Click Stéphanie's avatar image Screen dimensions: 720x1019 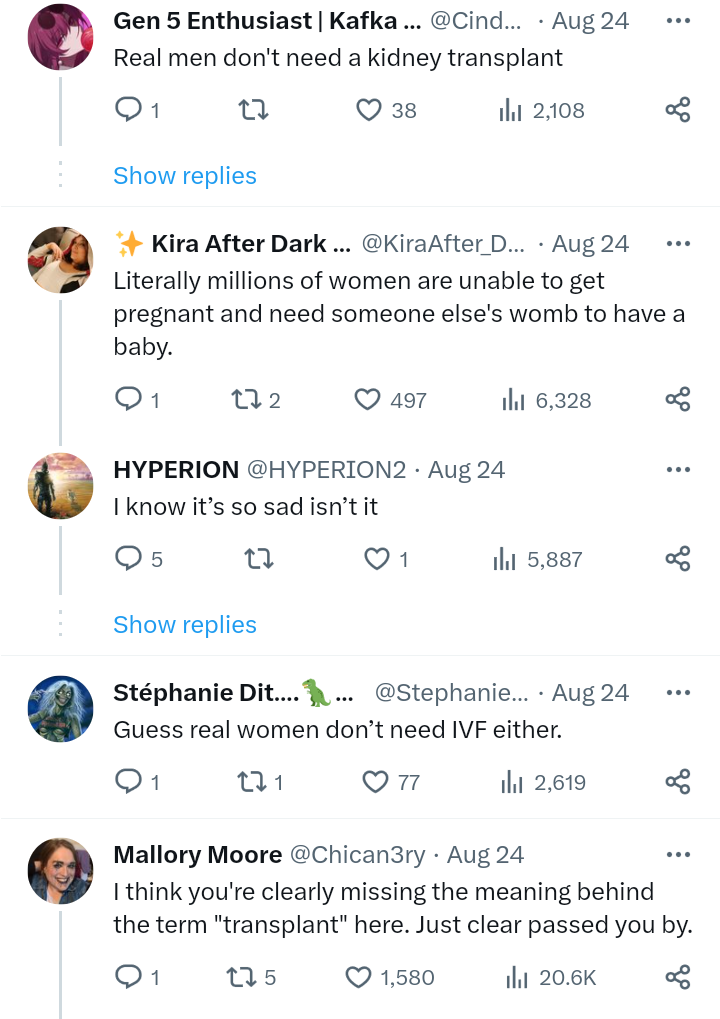tap(60, 709)
